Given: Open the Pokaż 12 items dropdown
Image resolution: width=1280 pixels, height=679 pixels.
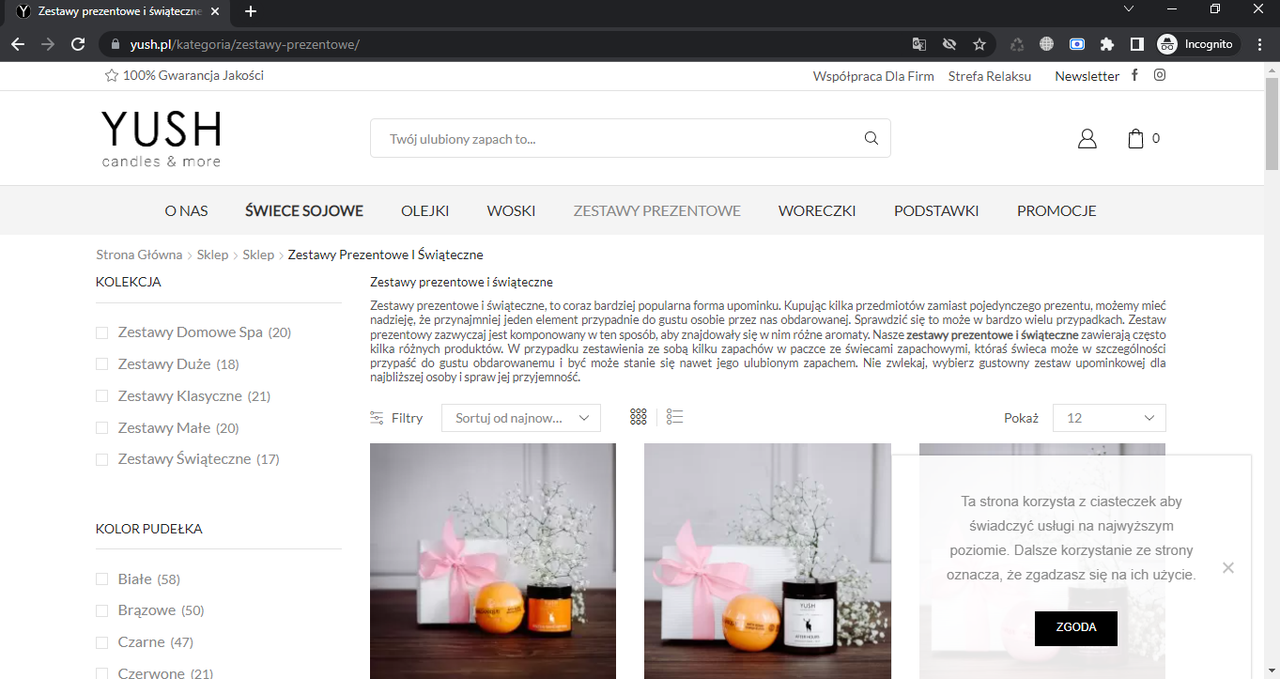Looking at the screenshot, I should (x=1109, y=418).
